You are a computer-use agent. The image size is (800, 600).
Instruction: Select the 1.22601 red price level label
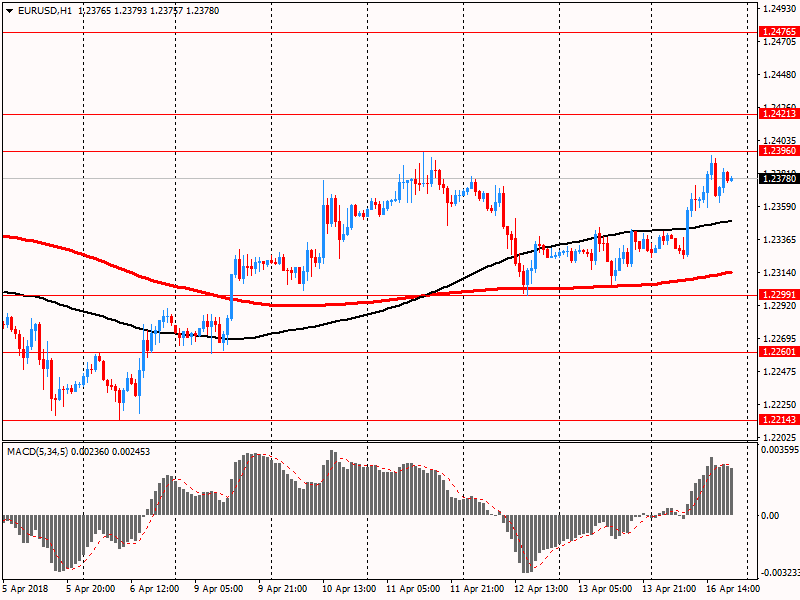(779, 352)
